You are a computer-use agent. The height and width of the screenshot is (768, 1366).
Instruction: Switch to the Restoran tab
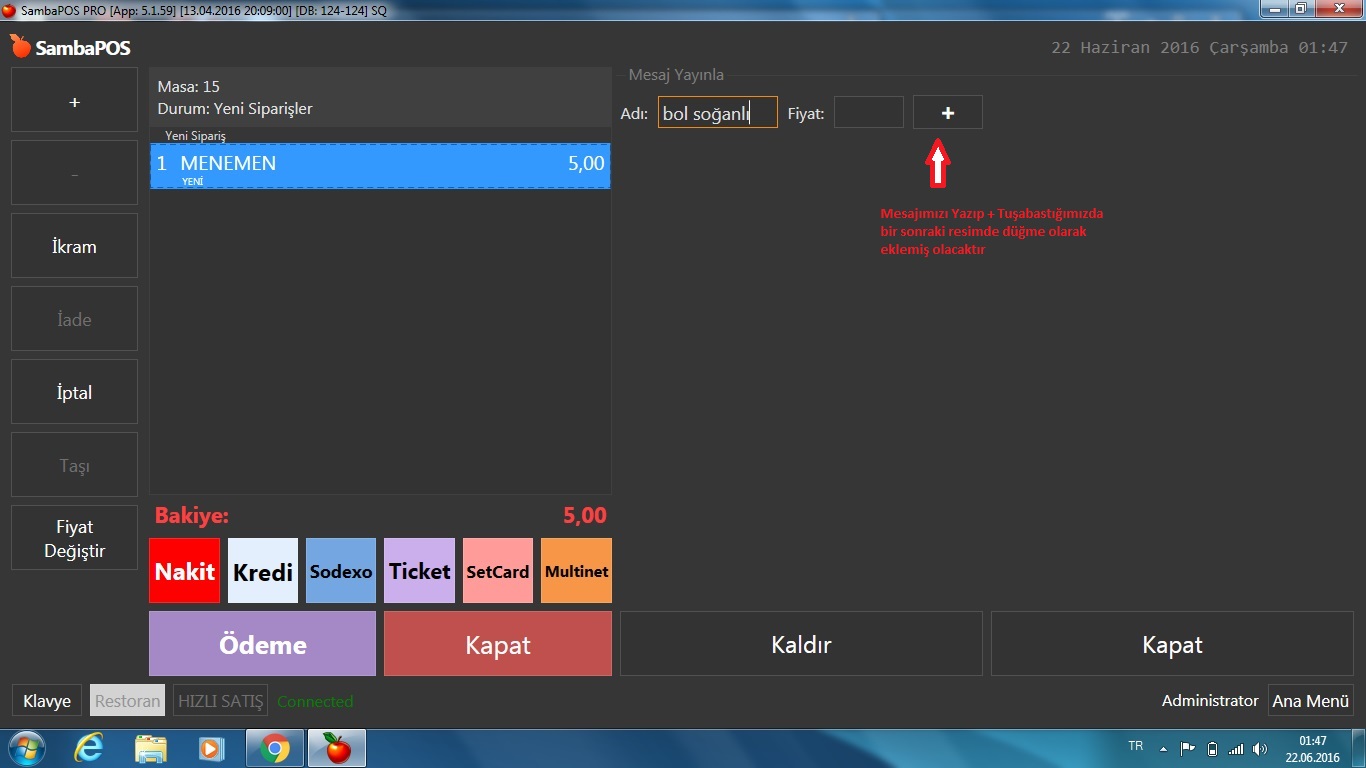[x=127, y=701]
